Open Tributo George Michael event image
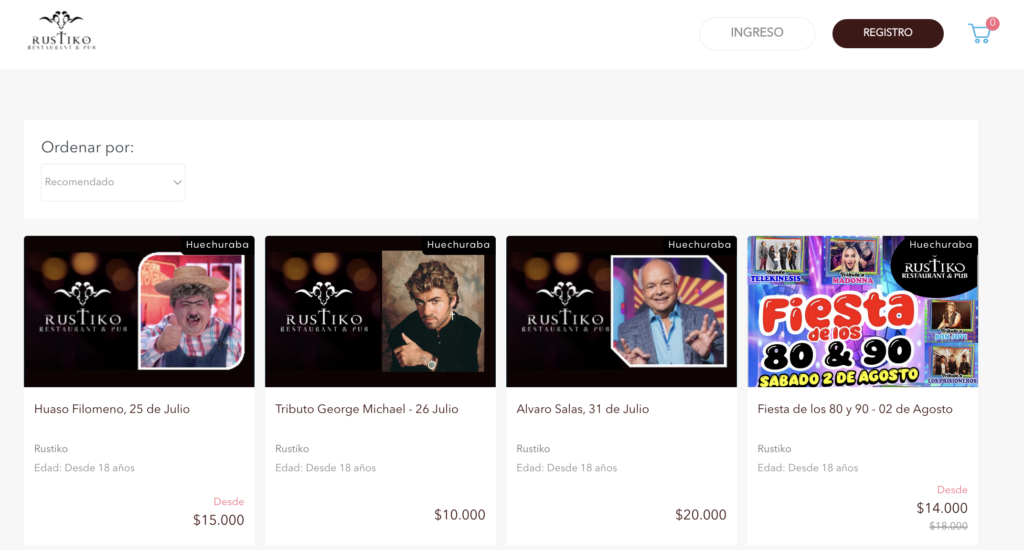The image size is (1024, 550). 380,311
